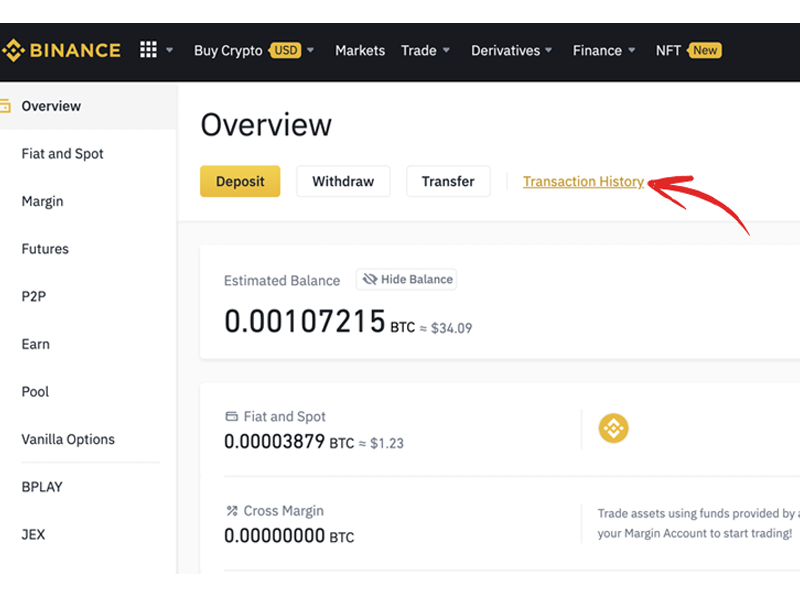Click the crossed-eye icon in Hide Balance
This screenshot has height=600, width=800.
tap(369, 279)
